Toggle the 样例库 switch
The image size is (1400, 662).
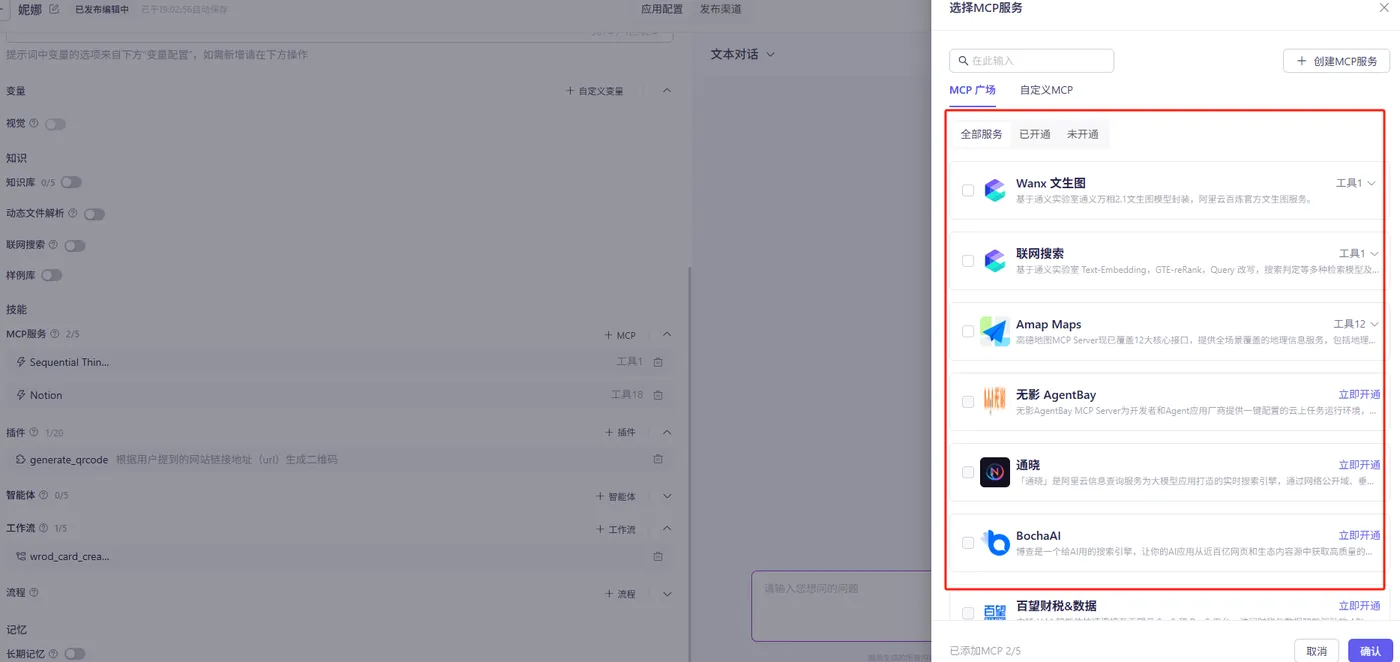tap(51, 275)
